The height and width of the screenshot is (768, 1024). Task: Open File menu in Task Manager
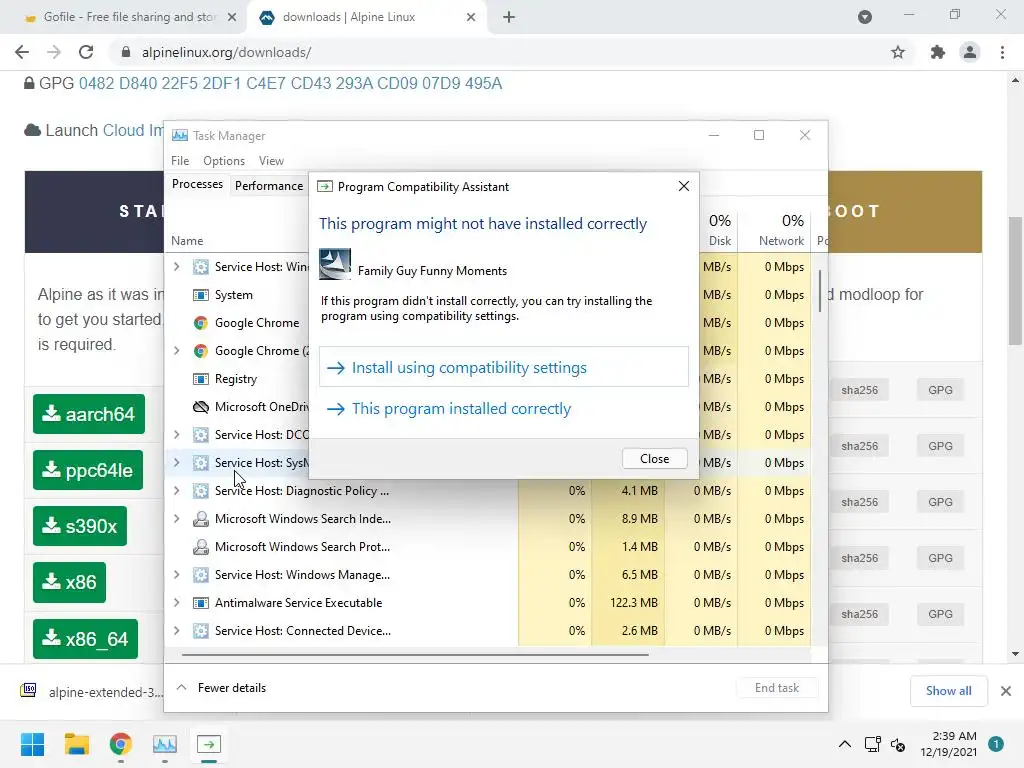pos(180,161)
